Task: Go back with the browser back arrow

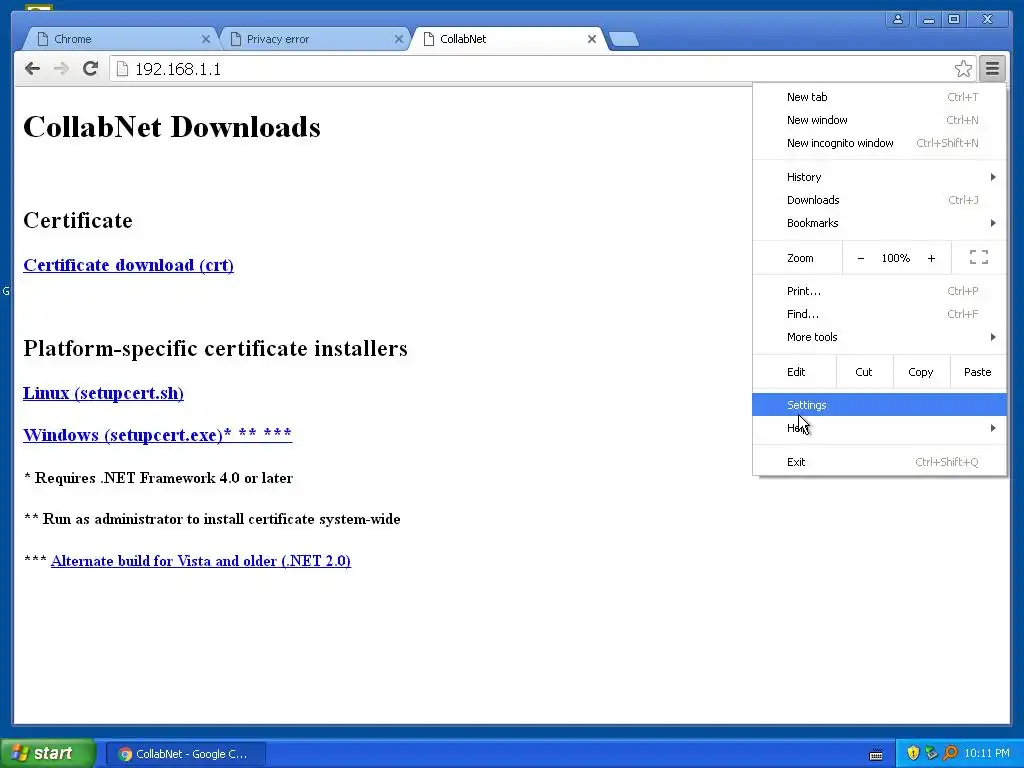Action: 32,69
